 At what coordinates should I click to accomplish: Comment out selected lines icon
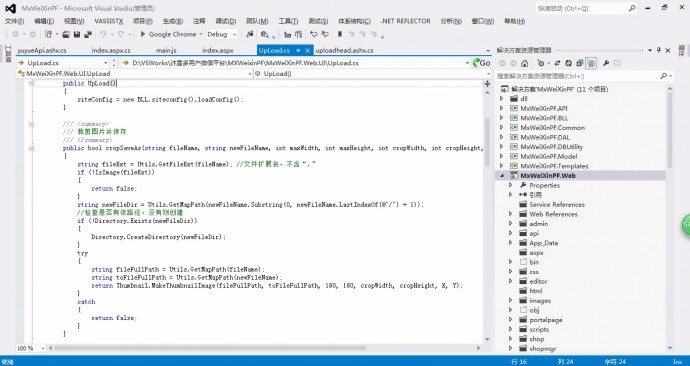pos(313,34)
